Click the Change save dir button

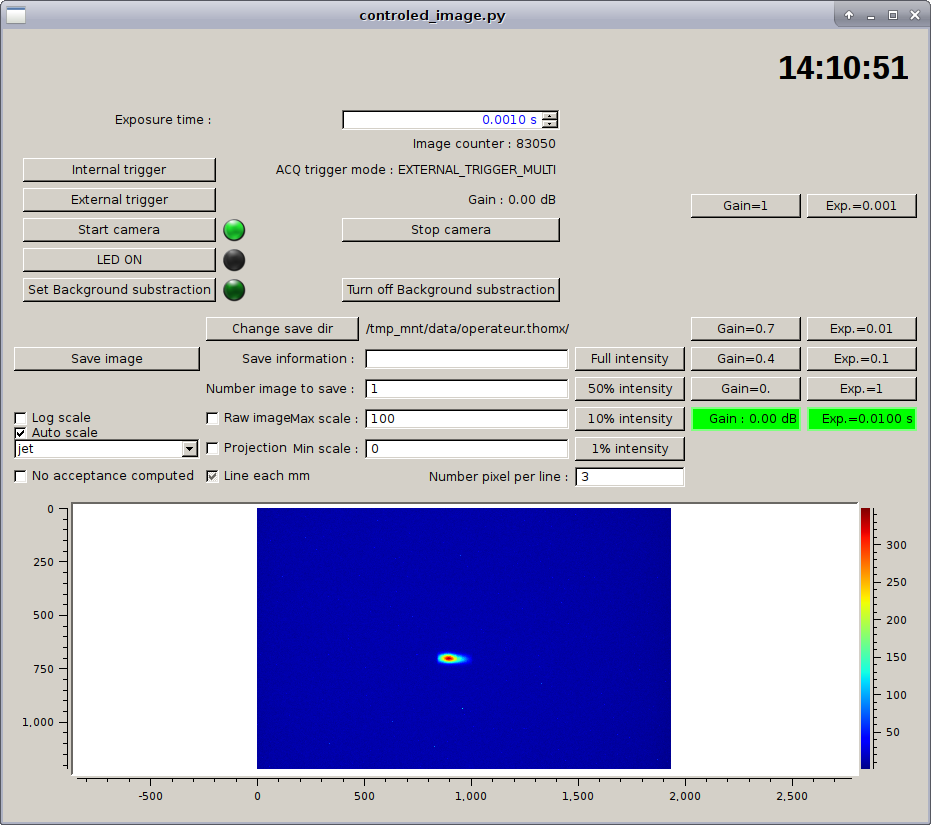[x=282, y=328]
